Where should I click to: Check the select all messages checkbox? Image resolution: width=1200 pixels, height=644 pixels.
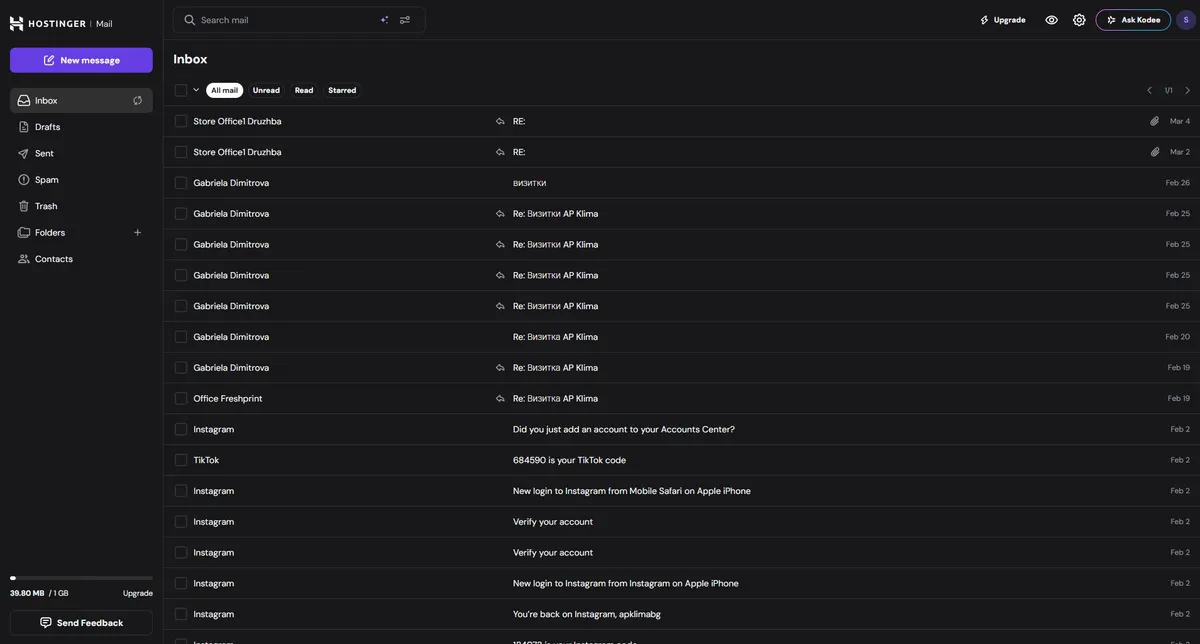[181, 90]
